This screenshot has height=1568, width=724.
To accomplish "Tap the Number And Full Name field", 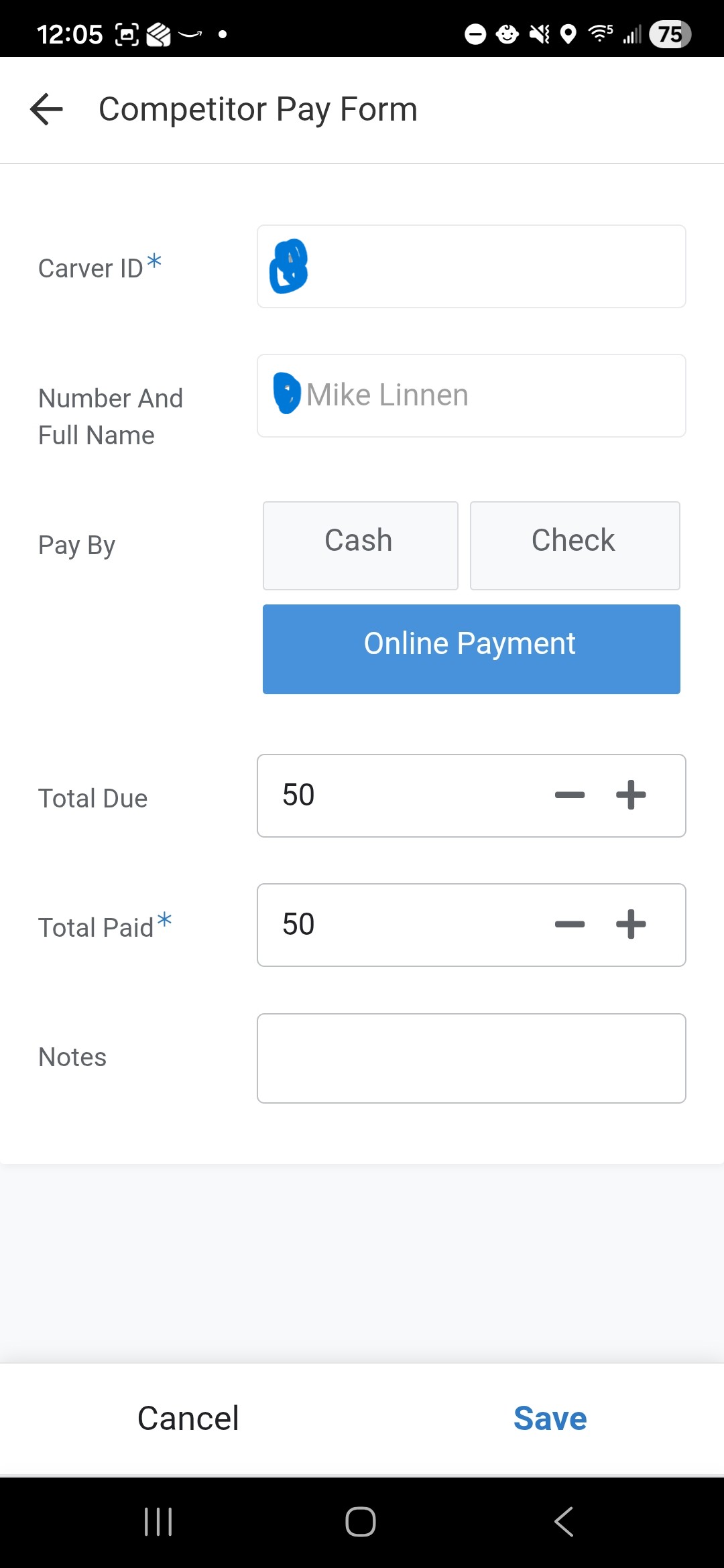I will [471, 395].
